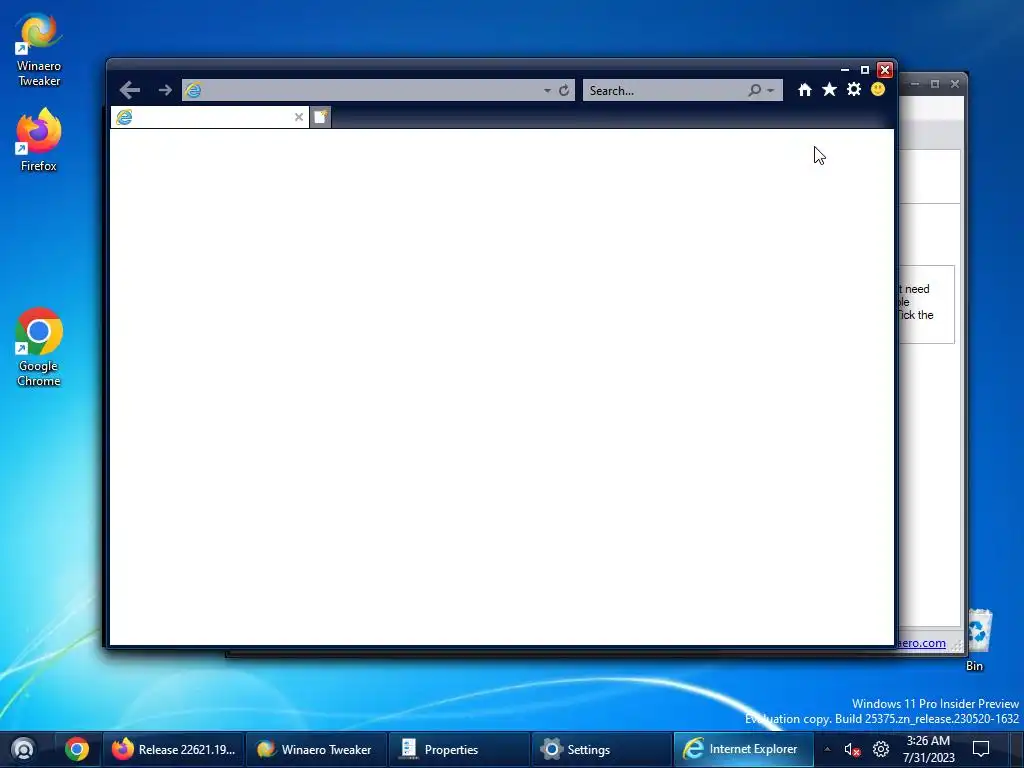This screenshot has width=1024, height=768.
Task: Show hidden tray icons chevron
Action: click(x=827, y=749)
